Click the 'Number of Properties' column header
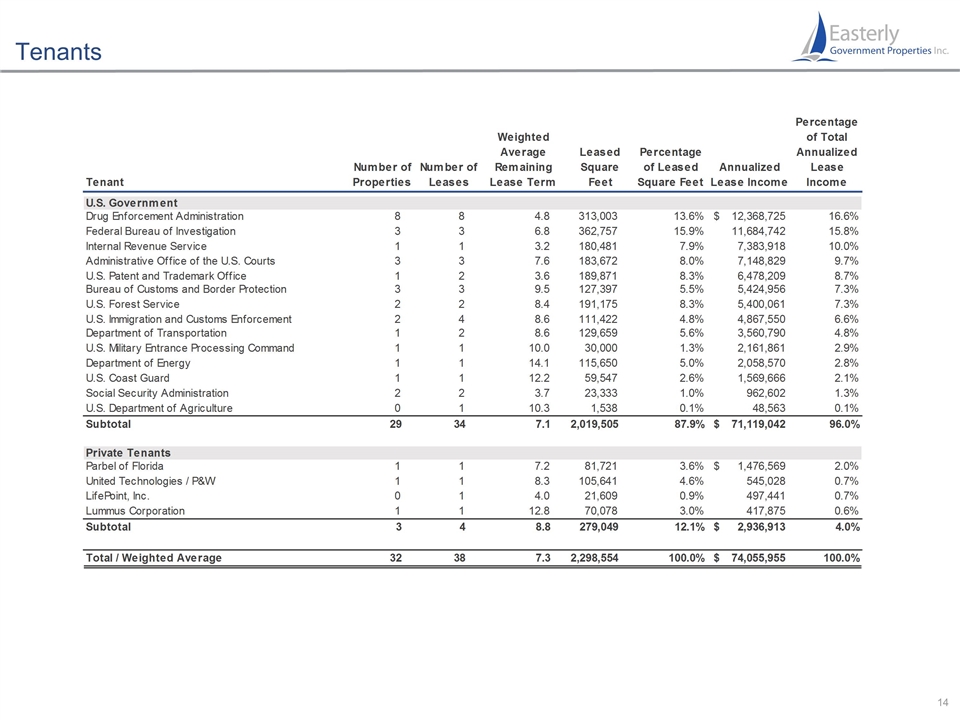Viewport: 960px width, 720px height. point(382,174)
